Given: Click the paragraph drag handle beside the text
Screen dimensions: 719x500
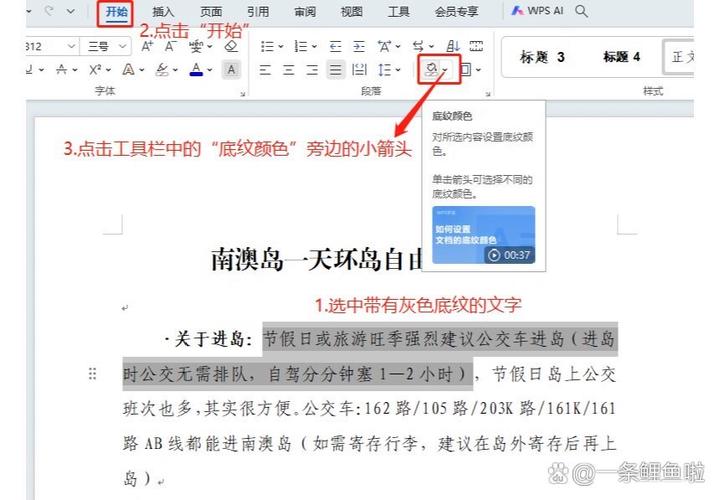Looking at the screenshot, I should pyautogui.click(x=92, y=374).
